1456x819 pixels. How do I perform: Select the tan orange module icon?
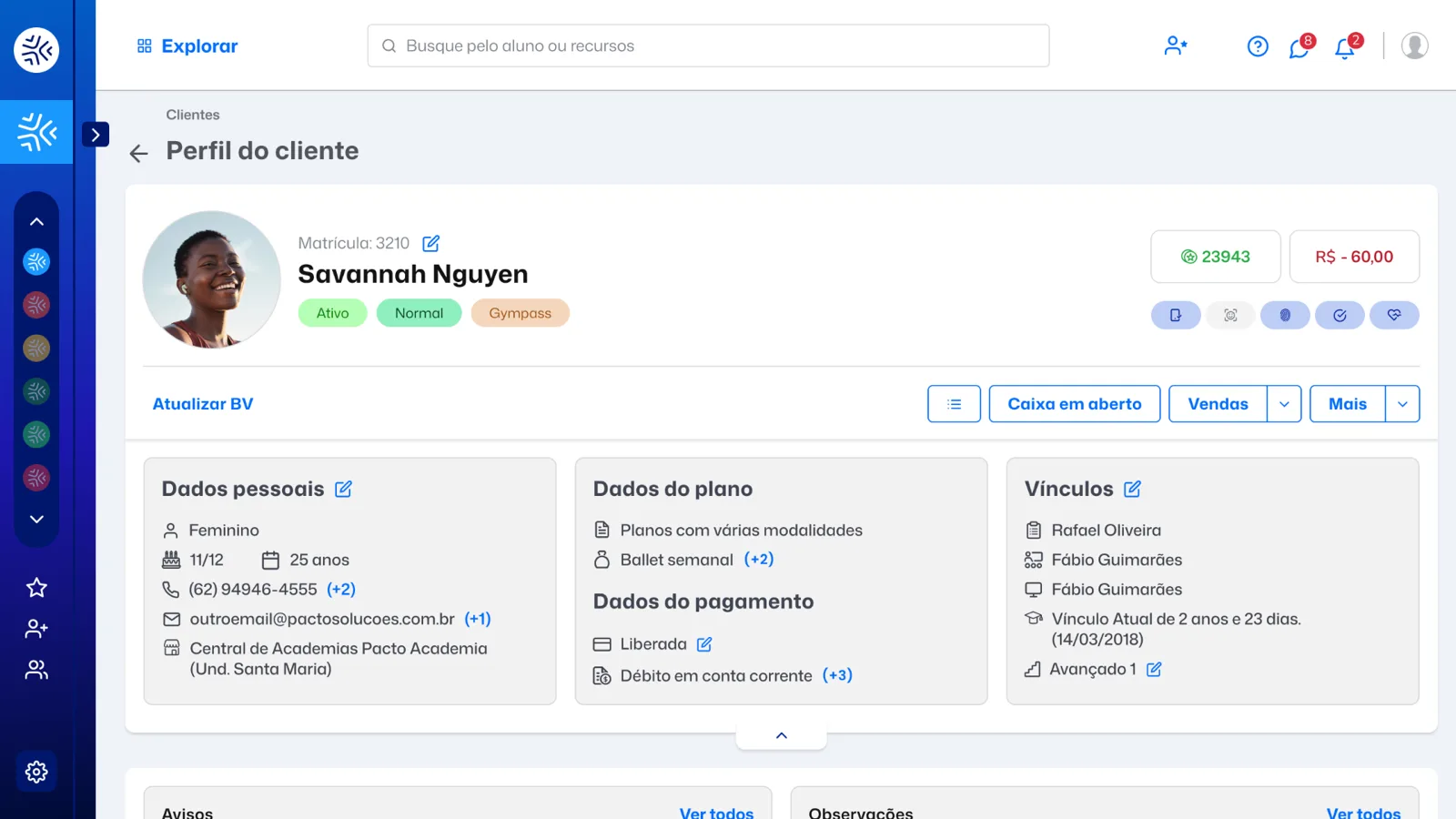click(36, 348)
